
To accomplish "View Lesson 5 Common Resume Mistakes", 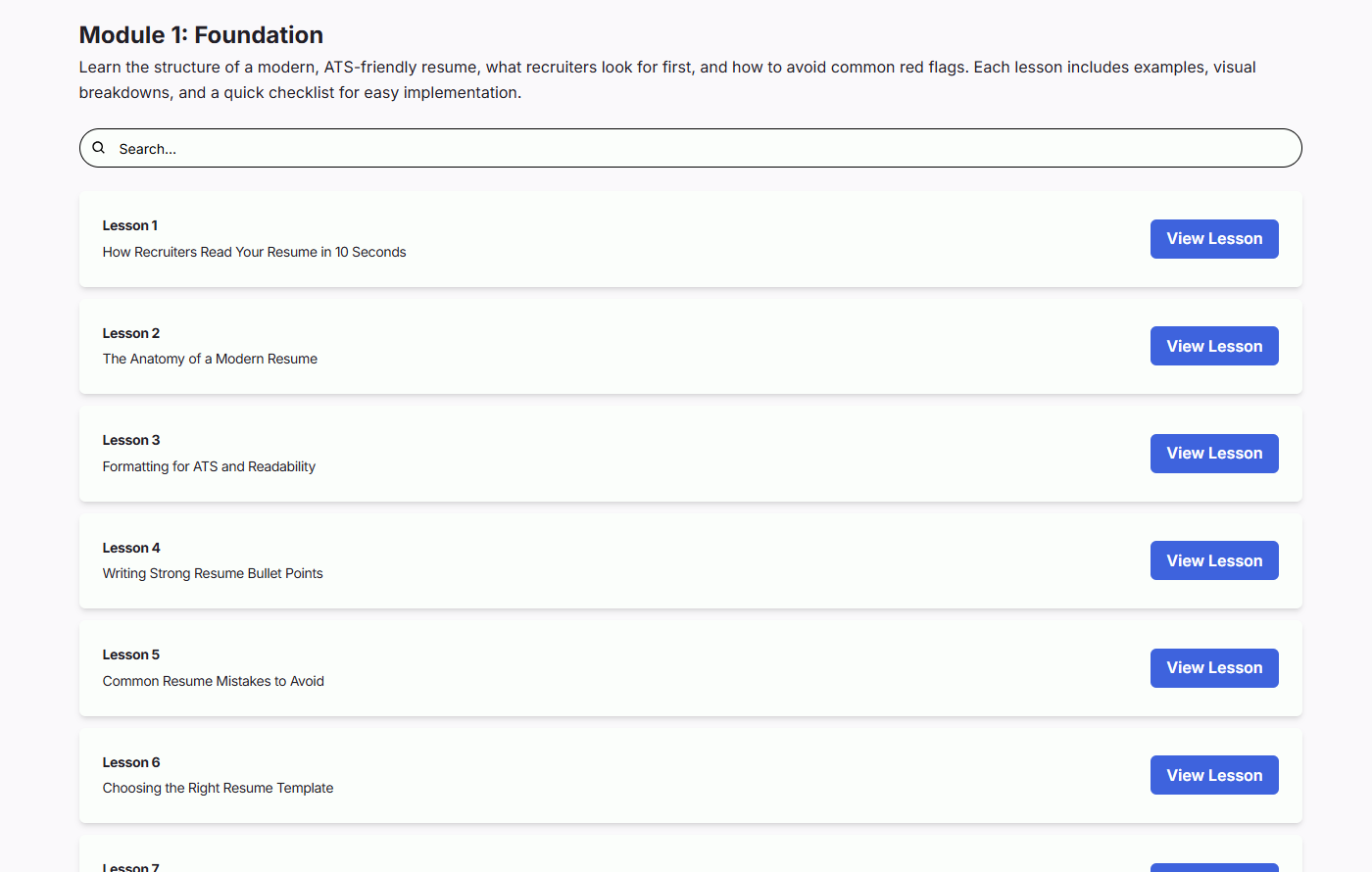I will point(1214,668).
